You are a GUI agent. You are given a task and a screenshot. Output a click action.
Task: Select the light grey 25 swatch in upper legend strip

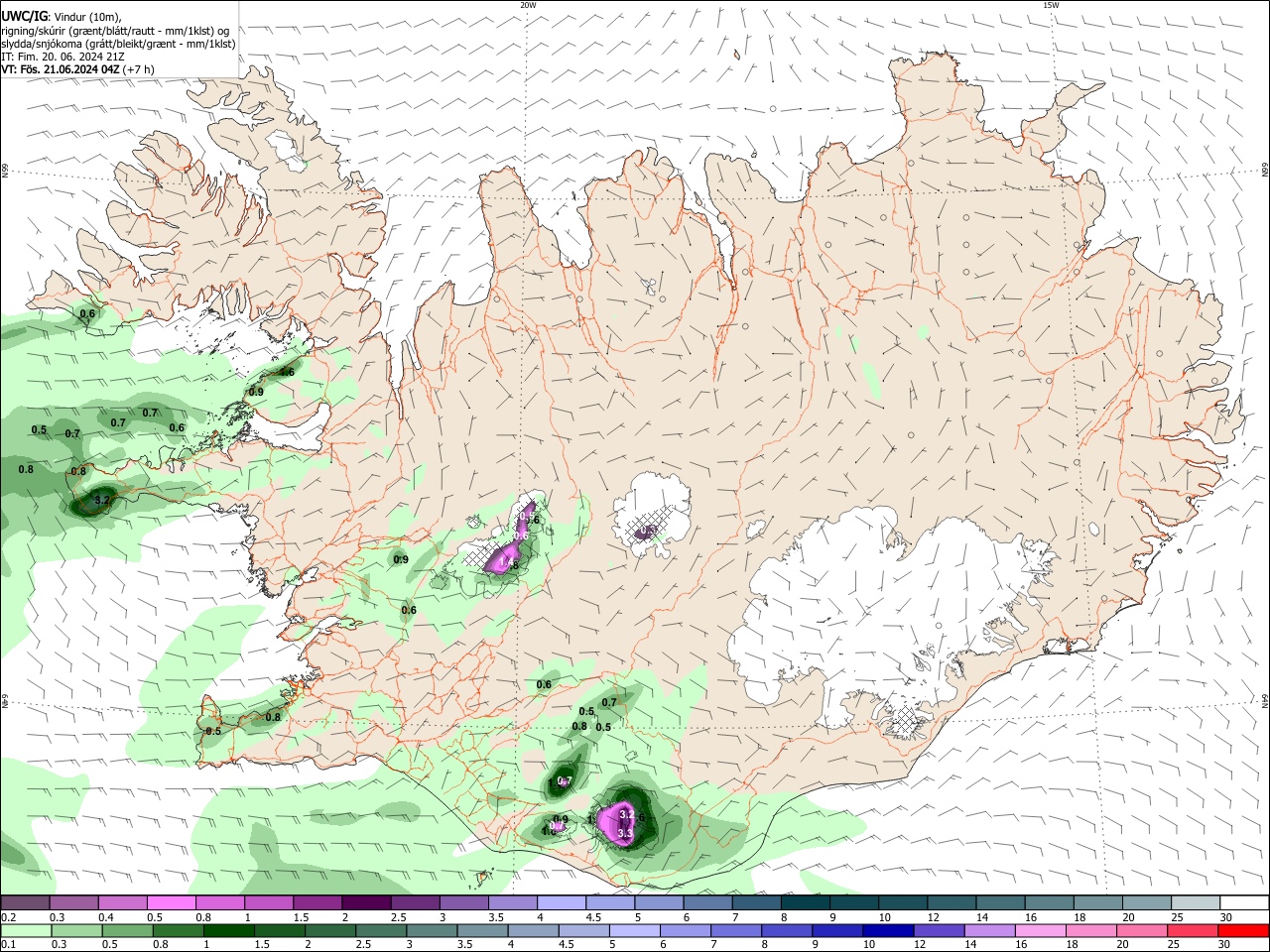coord(1196,902)
